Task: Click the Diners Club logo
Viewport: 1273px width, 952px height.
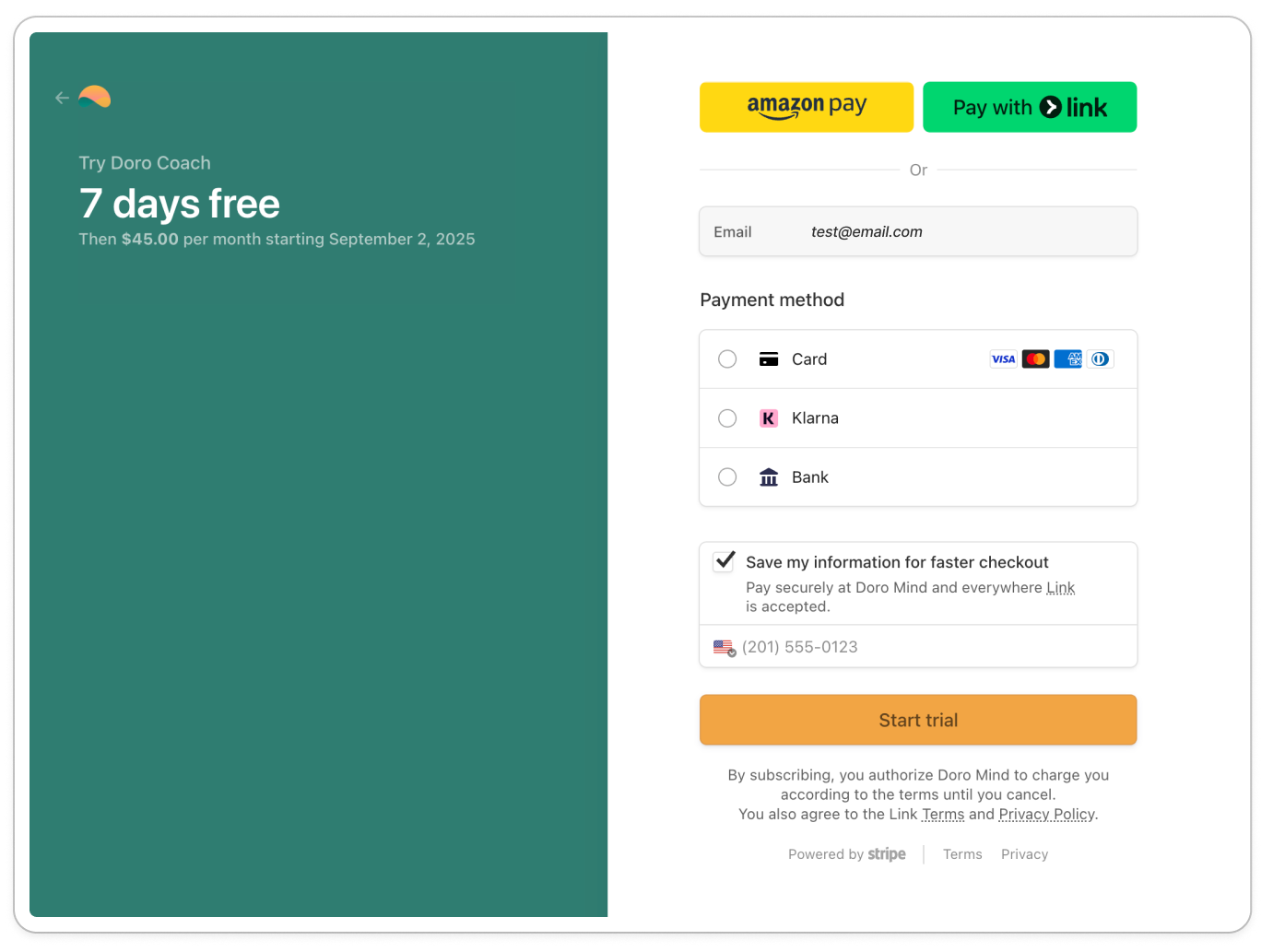Action: click(1101, 359)
